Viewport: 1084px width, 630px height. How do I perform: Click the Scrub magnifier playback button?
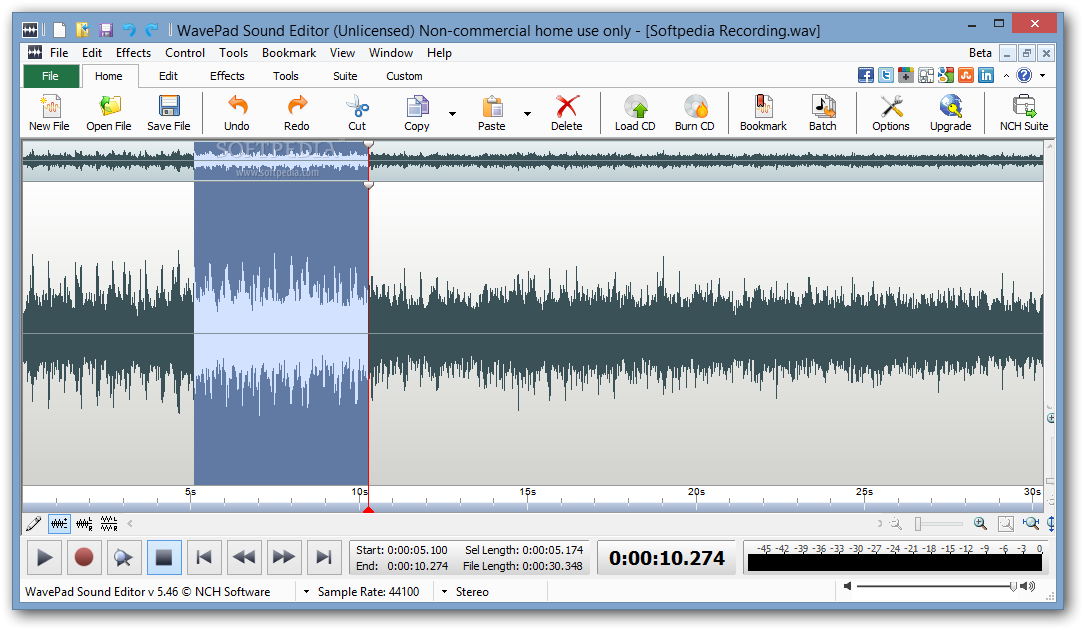tap(124, 557)
